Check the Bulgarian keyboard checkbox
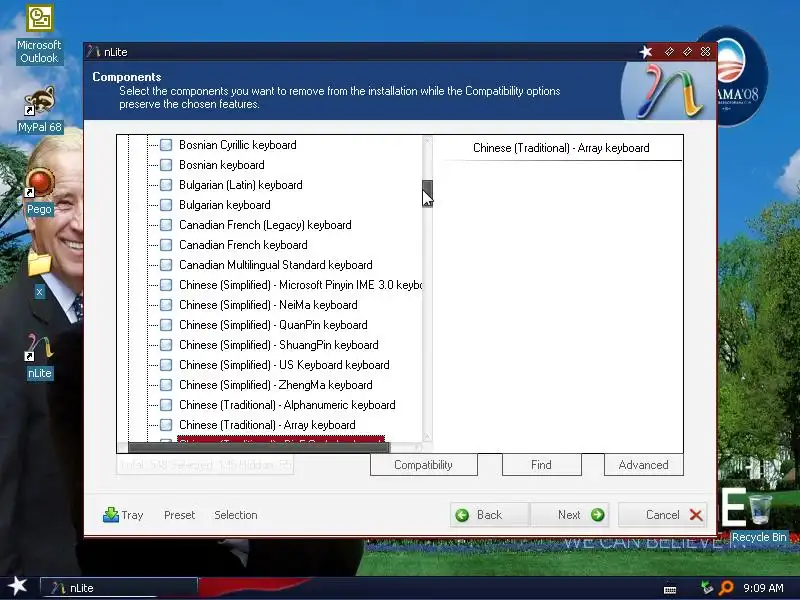 [x=166, y=205]
